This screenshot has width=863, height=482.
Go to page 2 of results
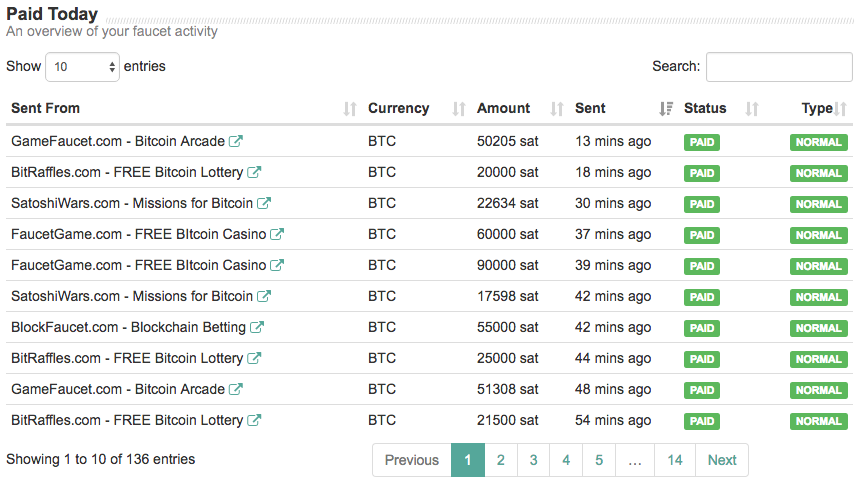(500, 460)
